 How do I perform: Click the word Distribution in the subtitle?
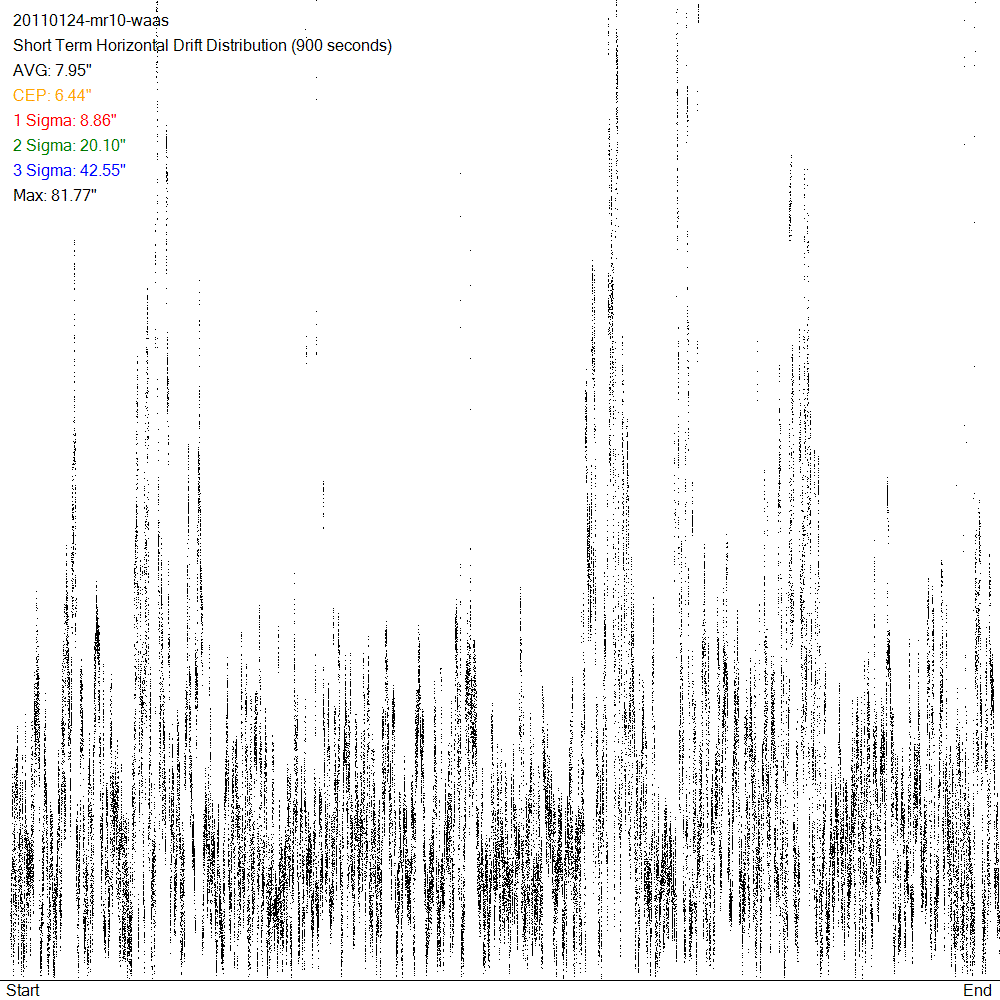[245, 45]
